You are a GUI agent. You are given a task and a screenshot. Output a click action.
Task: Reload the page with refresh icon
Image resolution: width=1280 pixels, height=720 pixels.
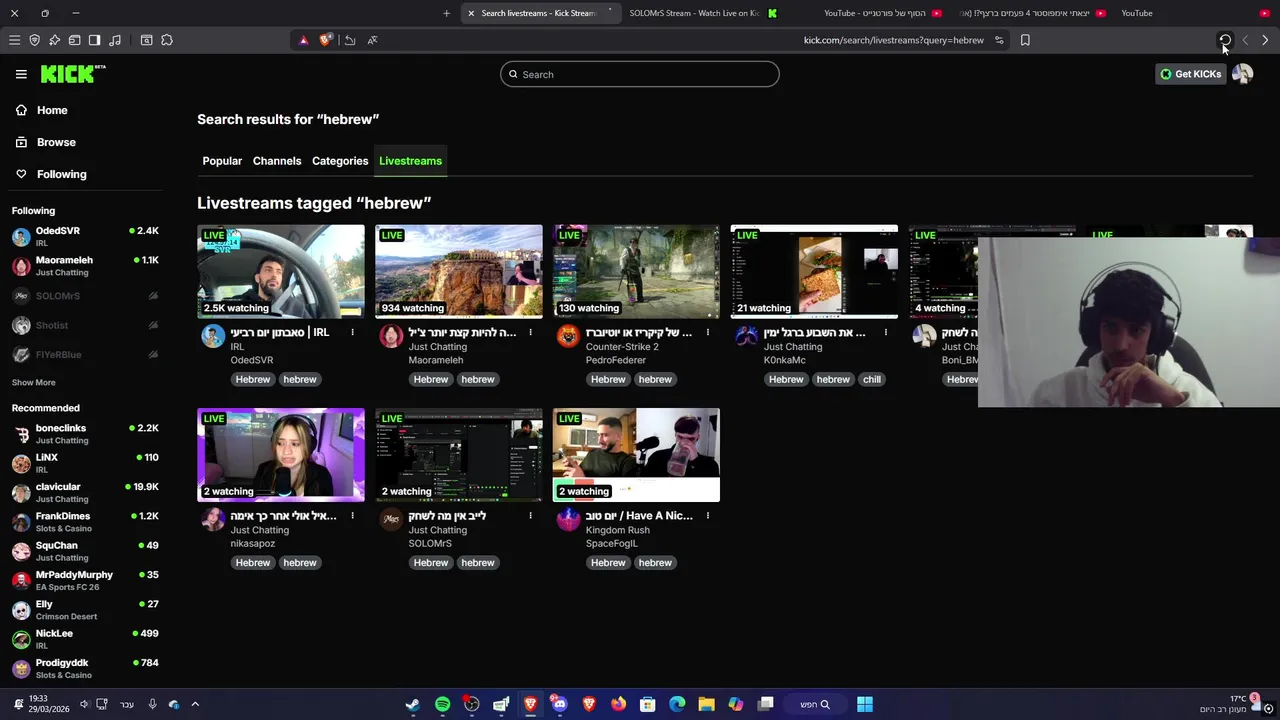pyautogui.click(x=1225, y=40)
